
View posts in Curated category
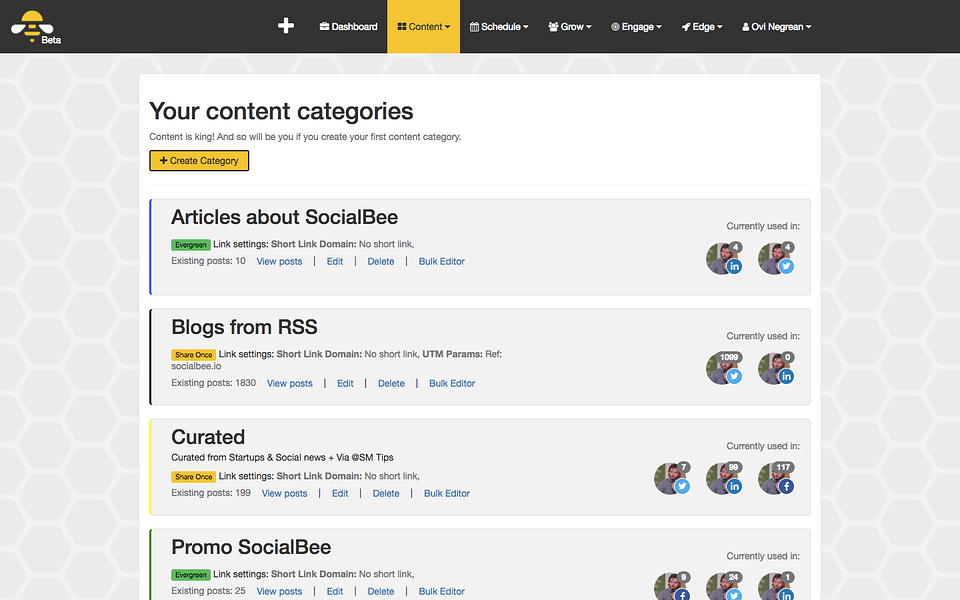285,493
